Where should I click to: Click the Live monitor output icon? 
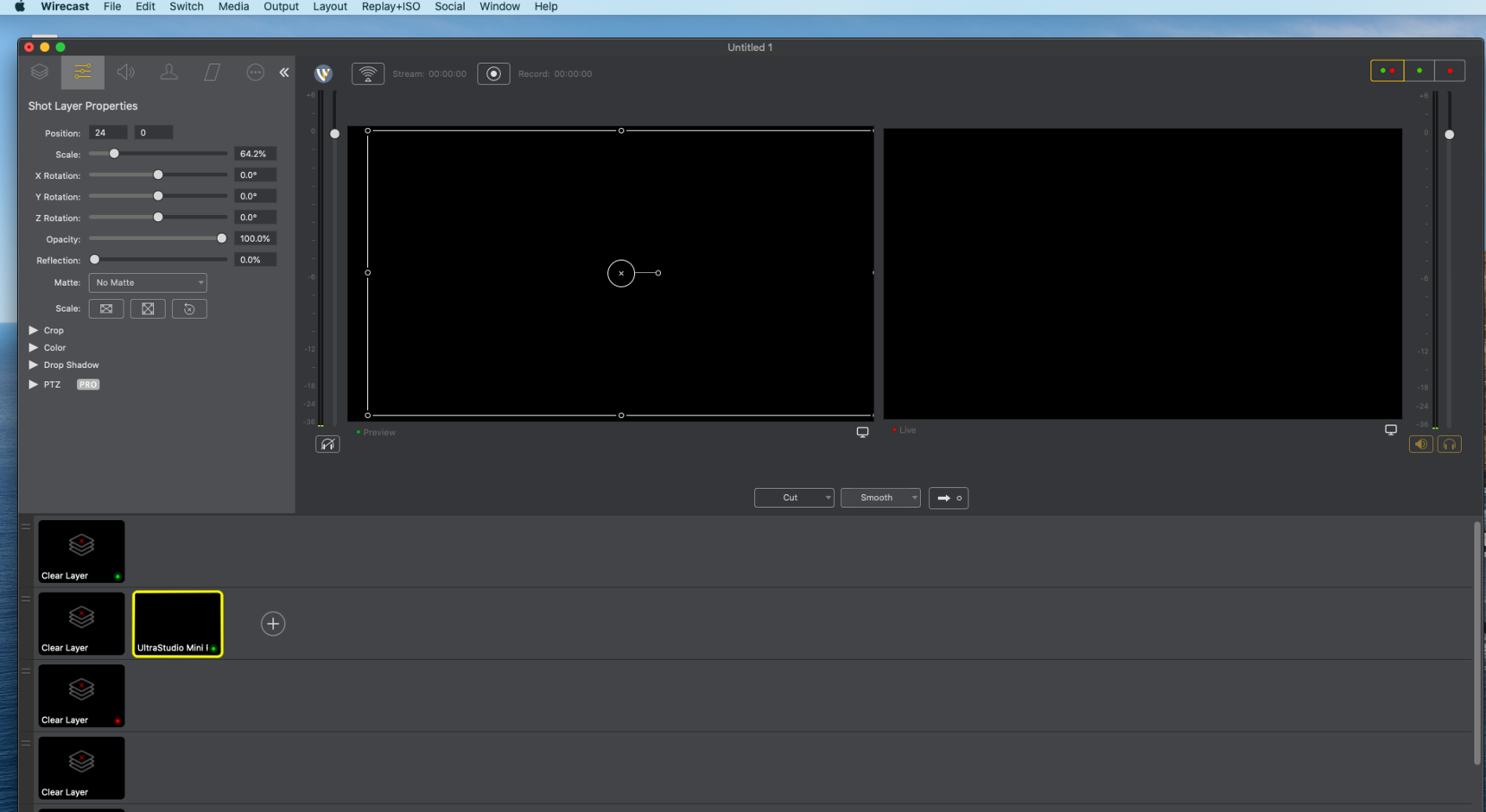click(x=1391, y=429)
